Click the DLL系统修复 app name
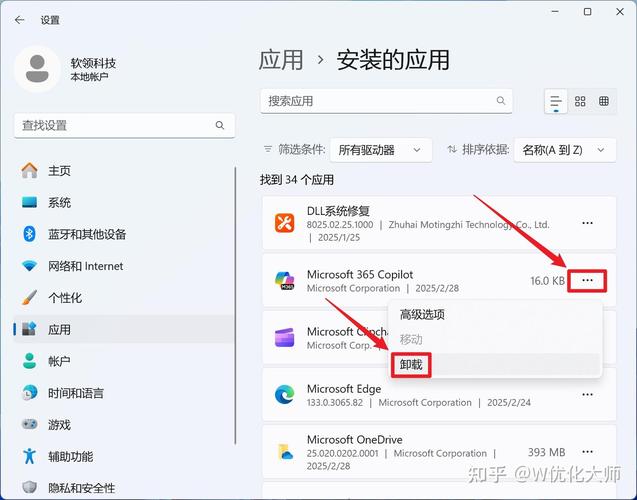 [x=338, y=211]
